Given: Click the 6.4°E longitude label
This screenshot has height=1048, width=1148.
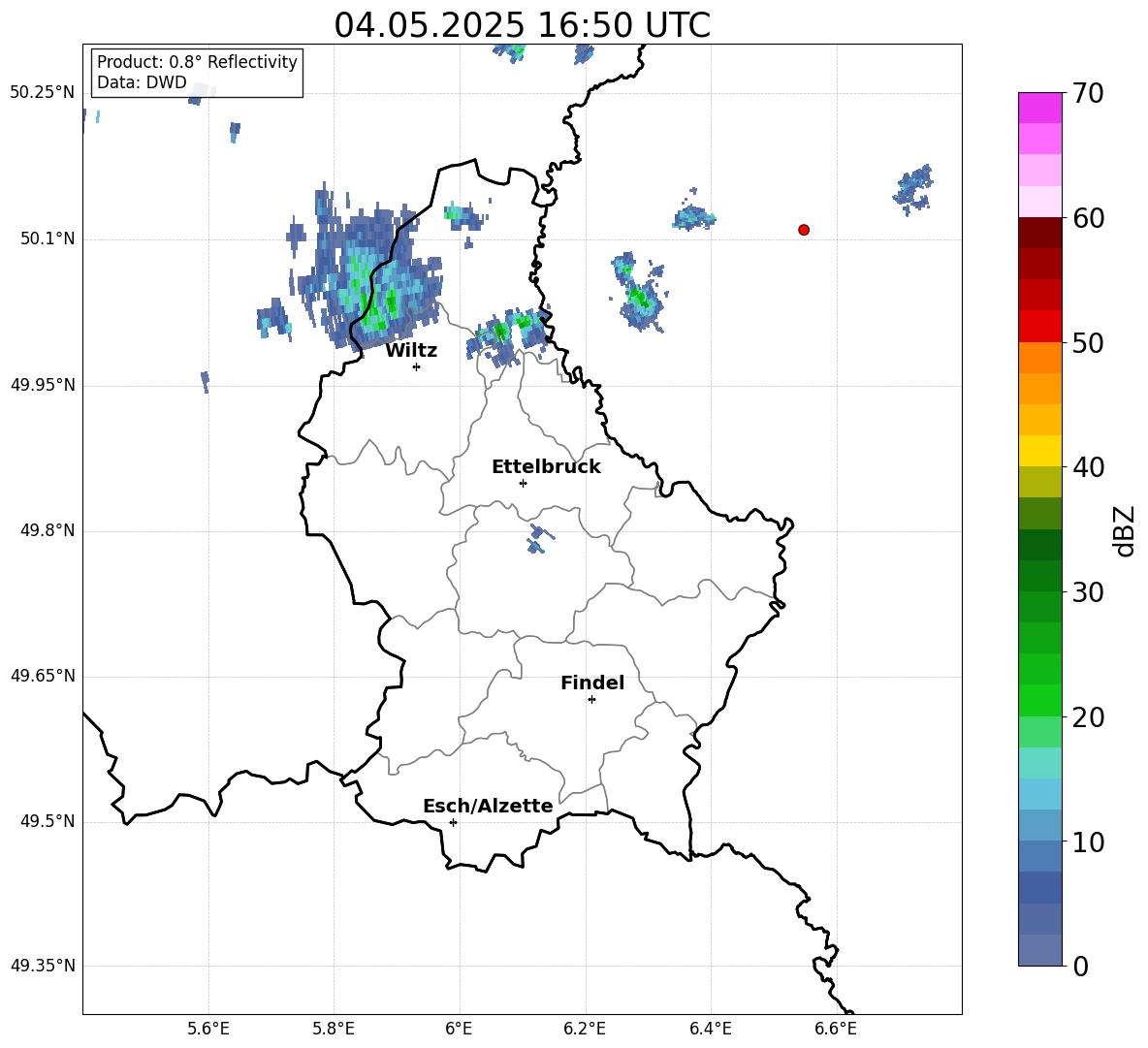Looking at the screenshot, I should tap(710, 1029).
